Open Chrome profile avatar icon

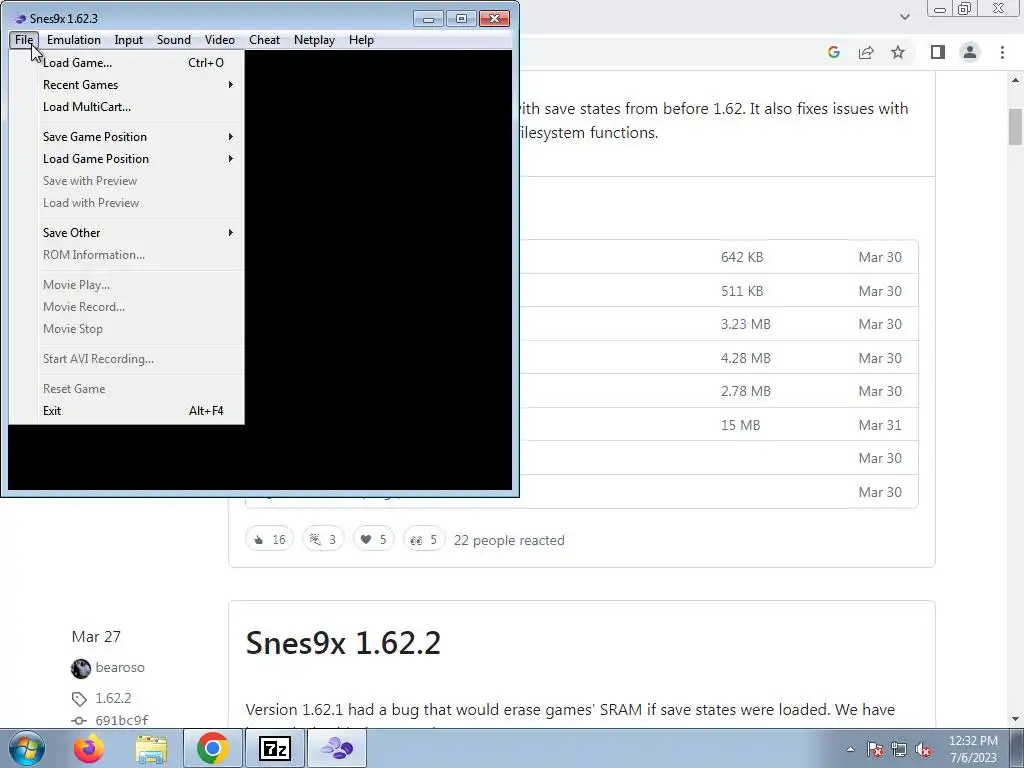(x=970, y=52)
